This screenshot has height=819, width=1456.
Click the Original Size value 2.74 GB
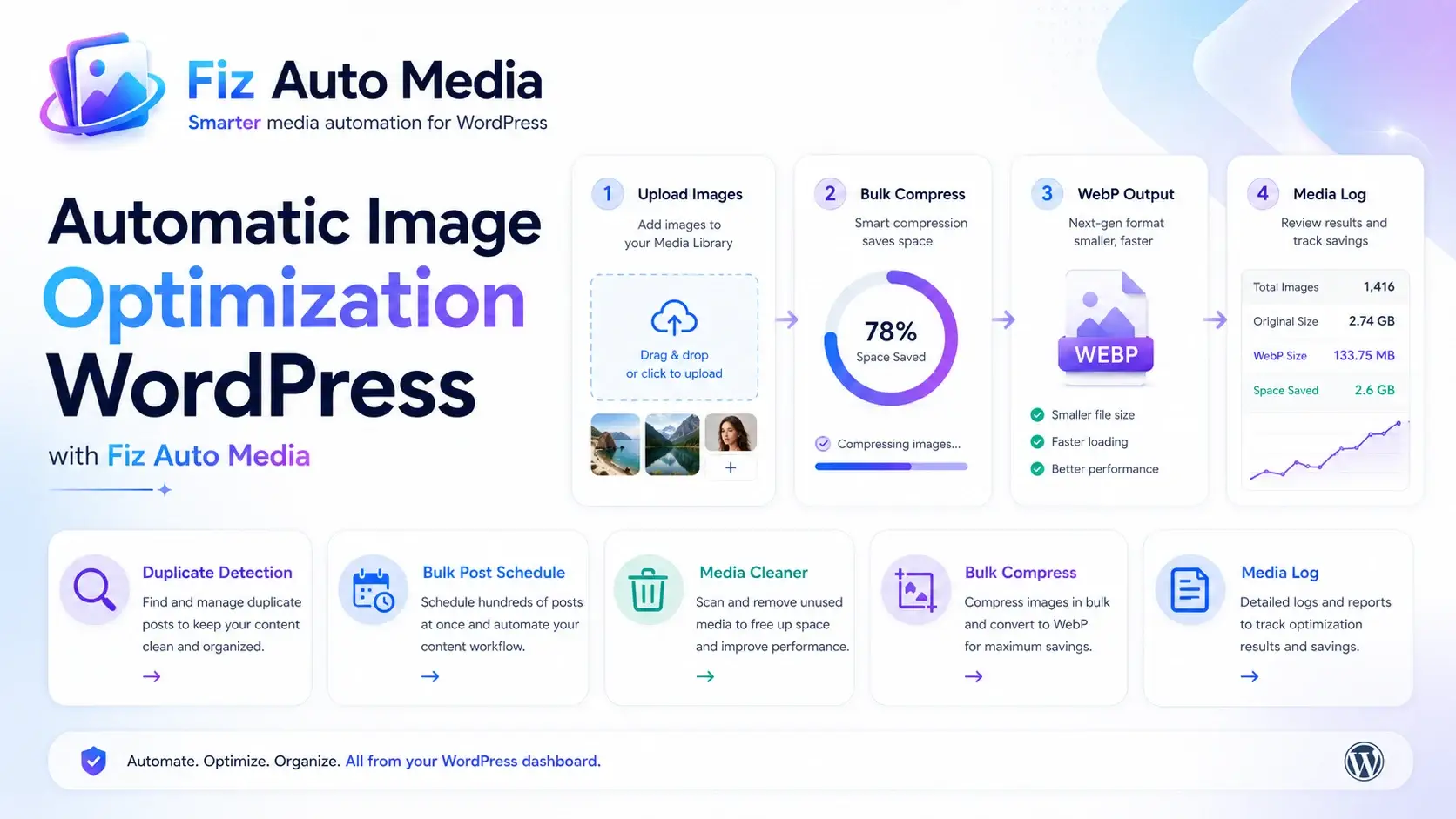1372,321
